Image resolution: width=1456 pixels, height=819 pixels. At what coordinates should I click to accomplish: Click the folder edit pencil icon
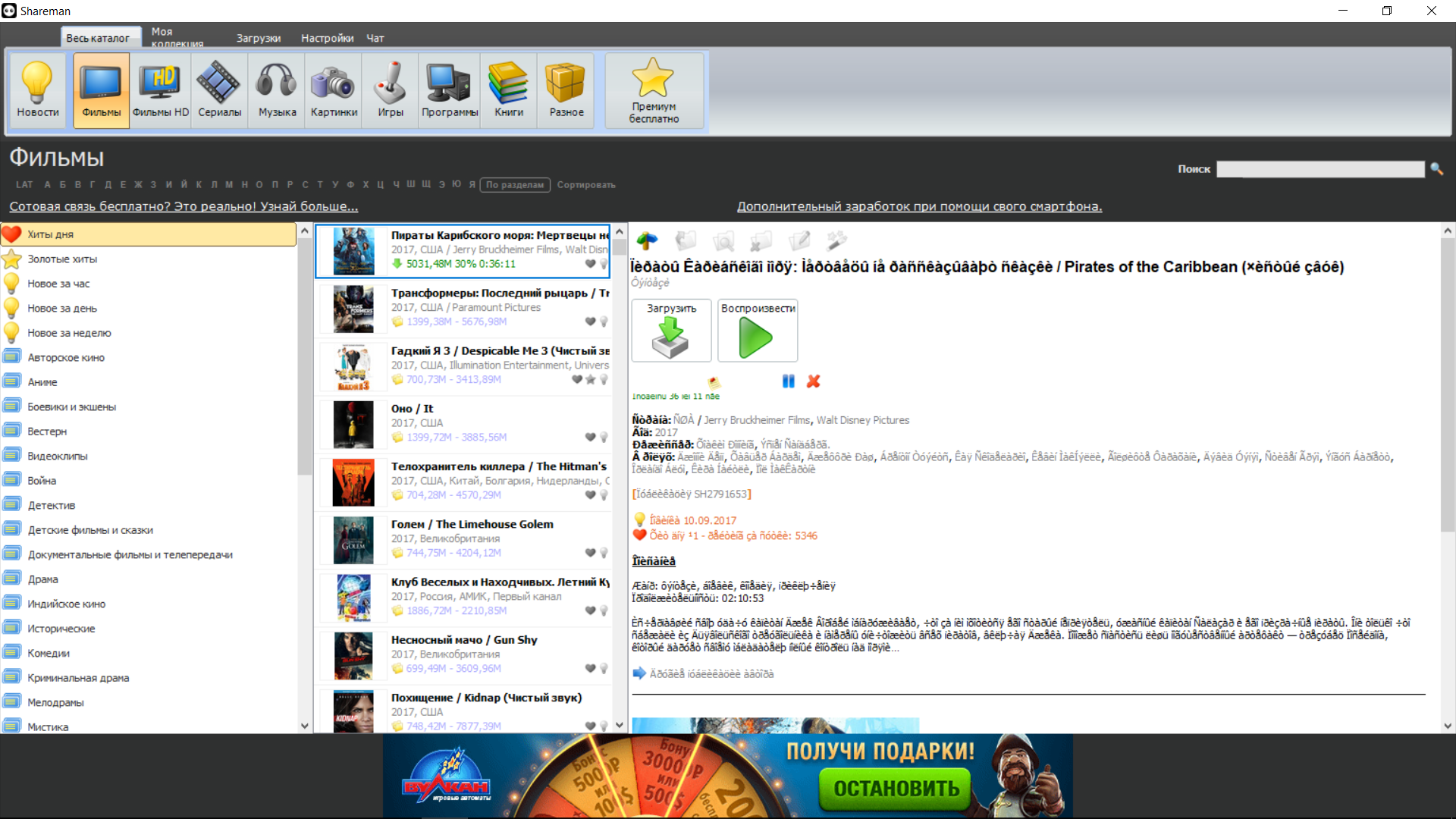tap(799, 240)
